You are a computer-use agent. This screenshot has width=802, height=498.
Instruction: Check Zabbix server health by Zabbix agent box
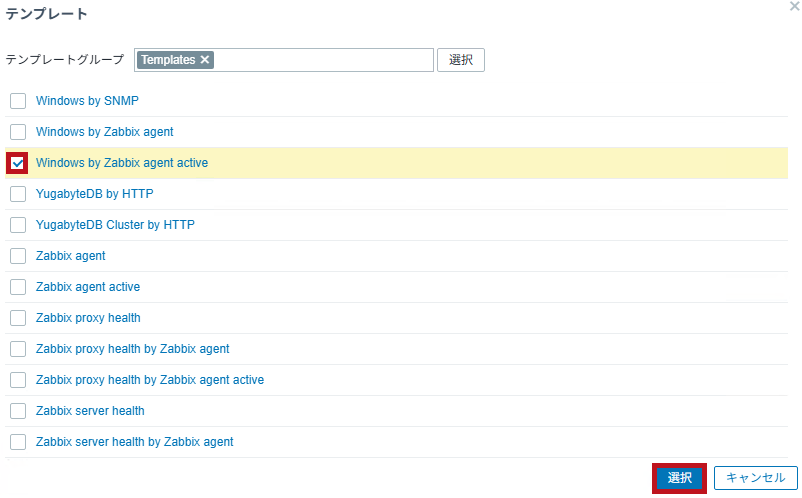coord(18,442)
